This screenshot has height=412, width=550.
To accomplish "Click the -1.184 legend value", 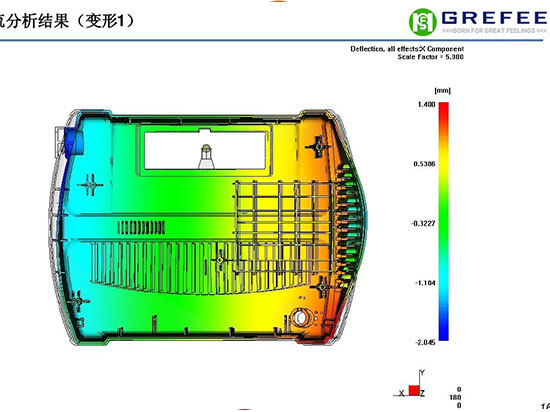I will coord(425,283).
